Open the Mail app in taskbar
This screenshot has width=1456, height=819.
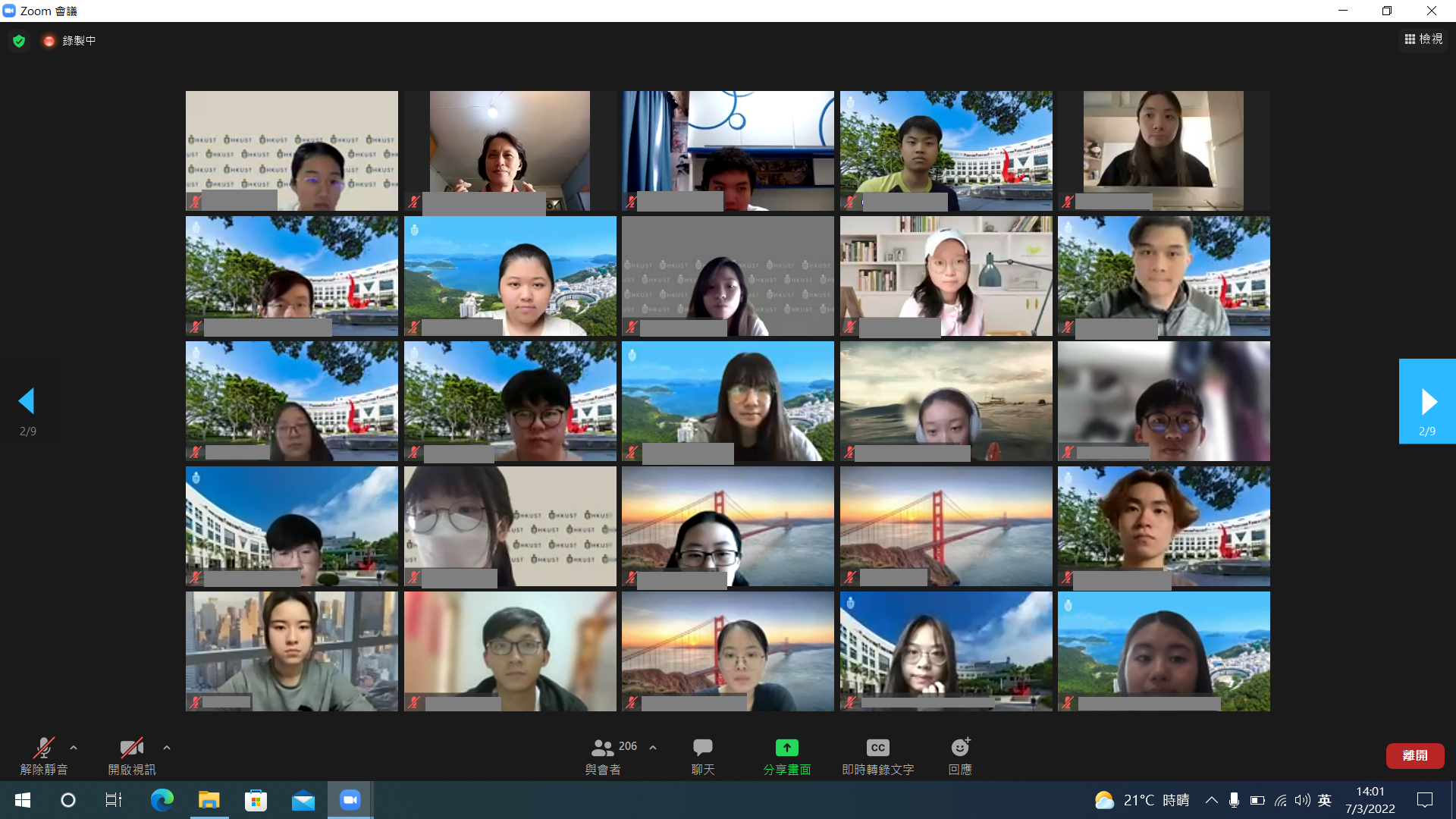[303, 800]
